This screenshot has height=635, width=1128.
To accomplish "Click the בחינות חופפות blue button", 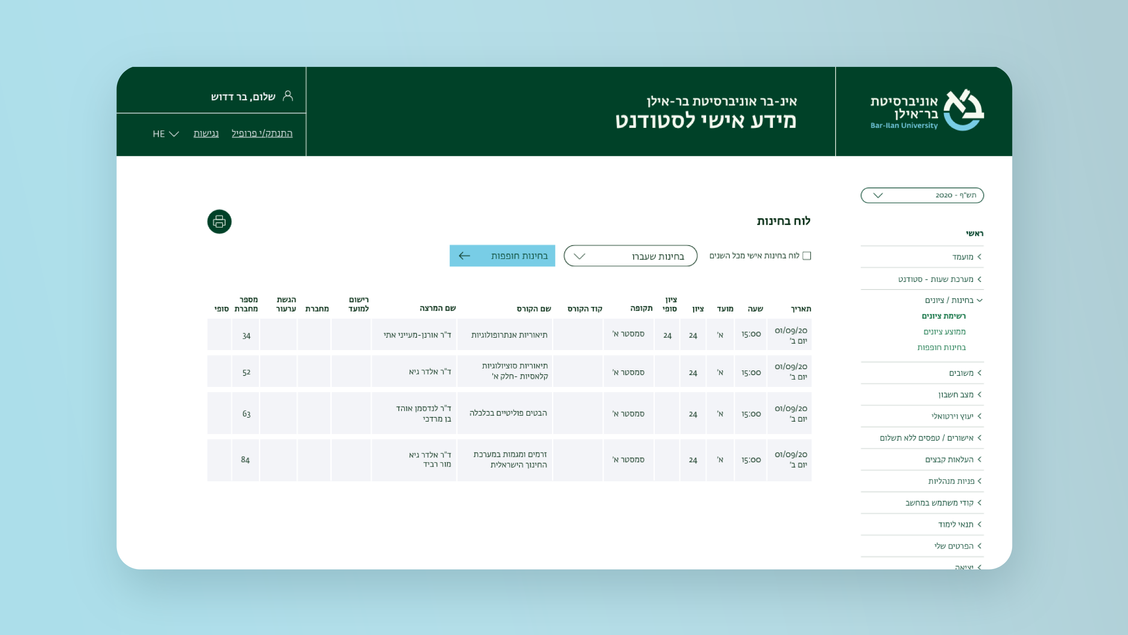I will pyautogui.click(x=502, y=256).
